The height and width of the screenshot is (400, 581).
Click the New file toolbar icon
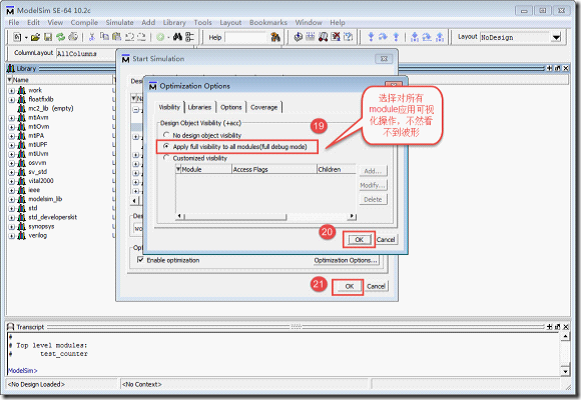[x=17, y=37]
